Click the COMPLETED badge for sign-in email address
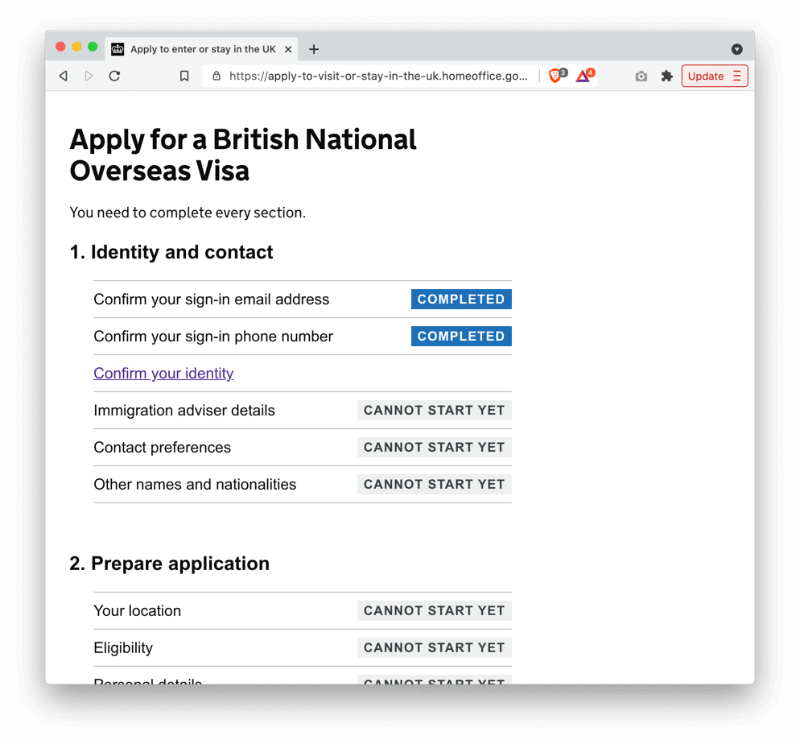 (x=461, y=299)
